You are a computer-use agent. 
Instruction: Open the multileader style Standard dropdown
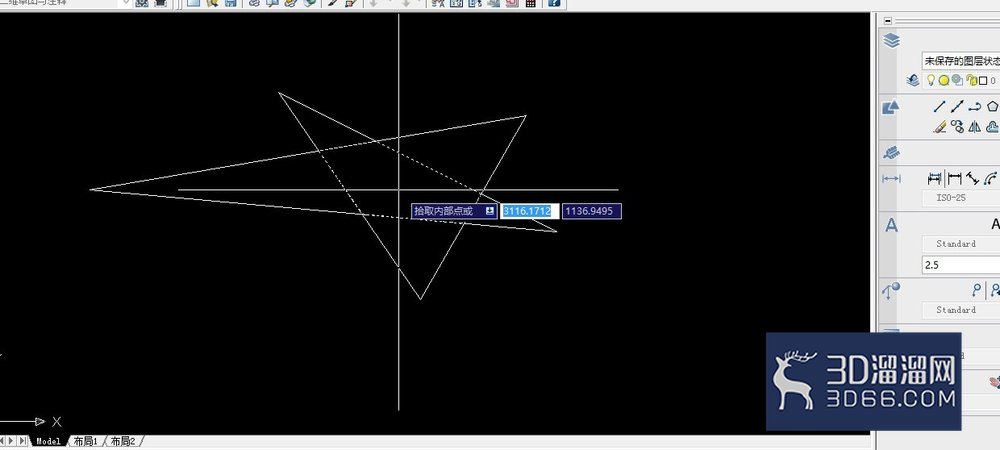(961, 310)
